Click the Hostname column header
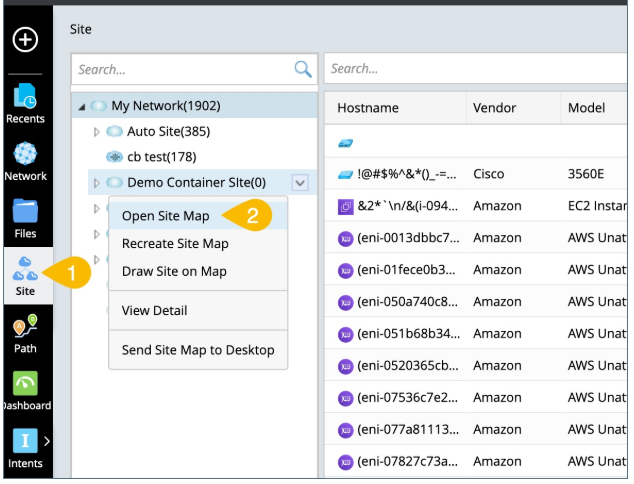The width and height of the screenshot is (634, 484). point(368,108)
